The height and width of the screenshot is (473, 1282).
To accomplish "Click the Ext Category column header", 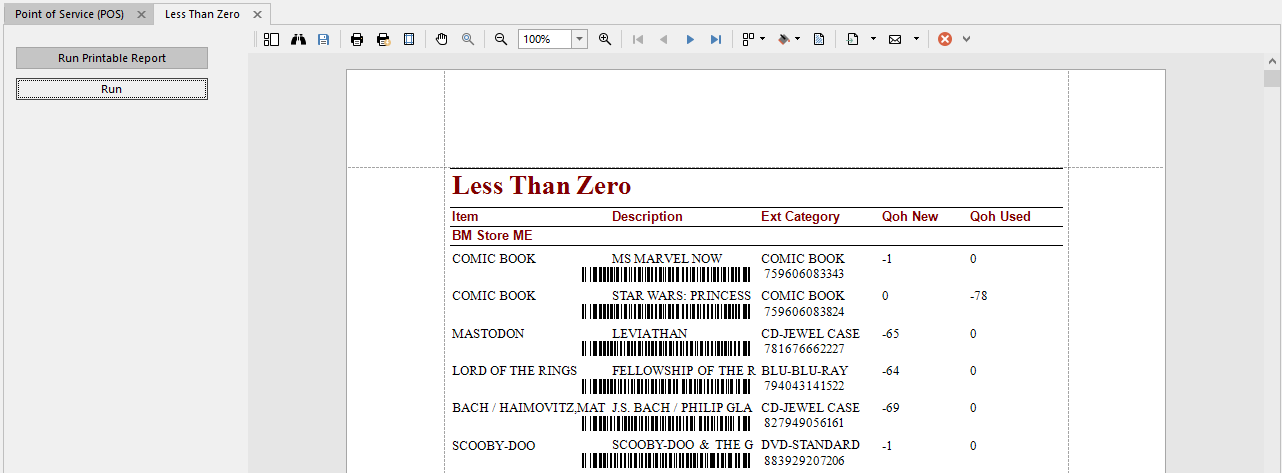I will [x=800, y=216].
